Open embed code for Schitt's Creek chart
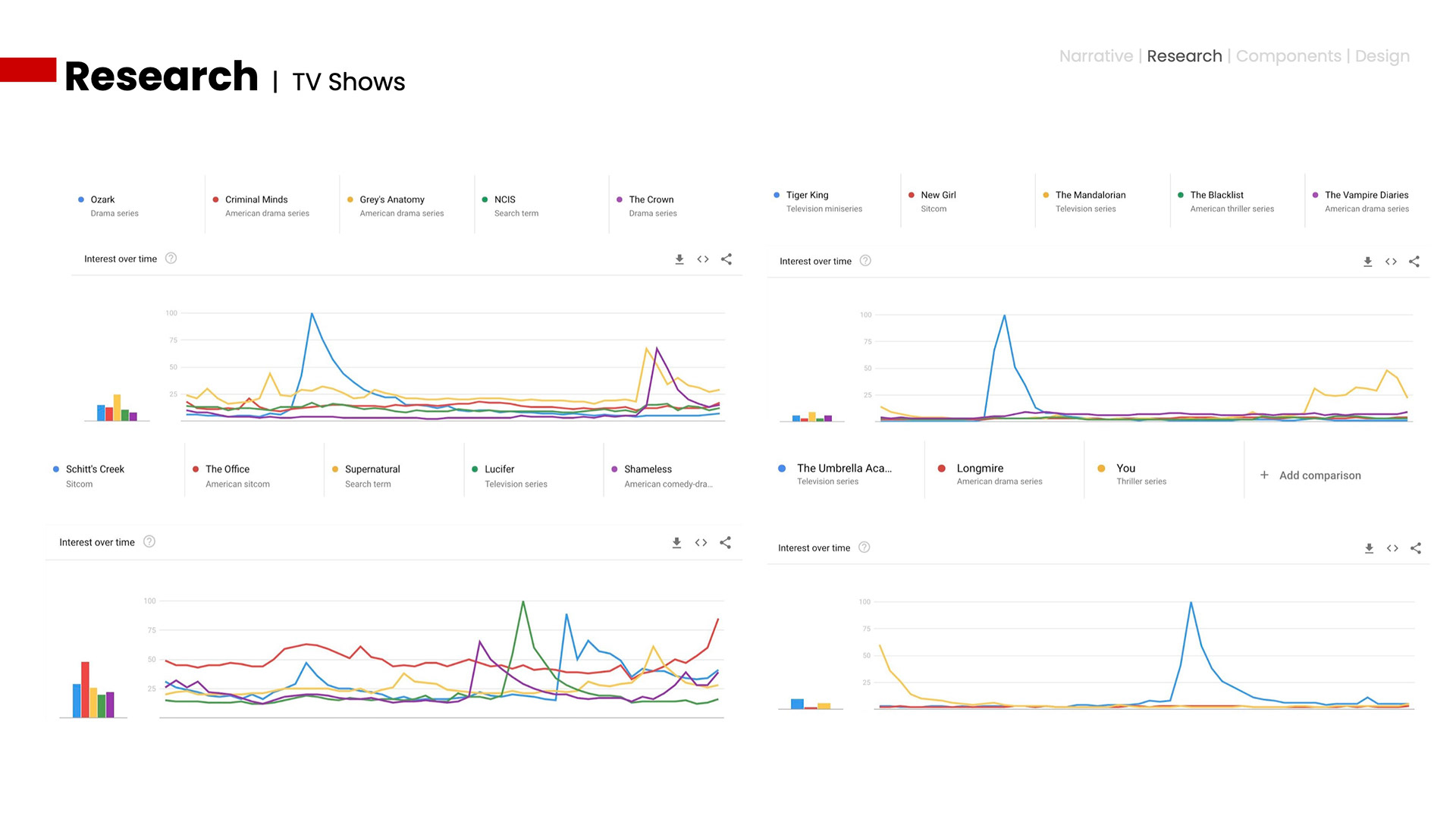Image resolution: width=1456 pixels, height=819 pixels. pyautogui.click(x=701, y=543)
